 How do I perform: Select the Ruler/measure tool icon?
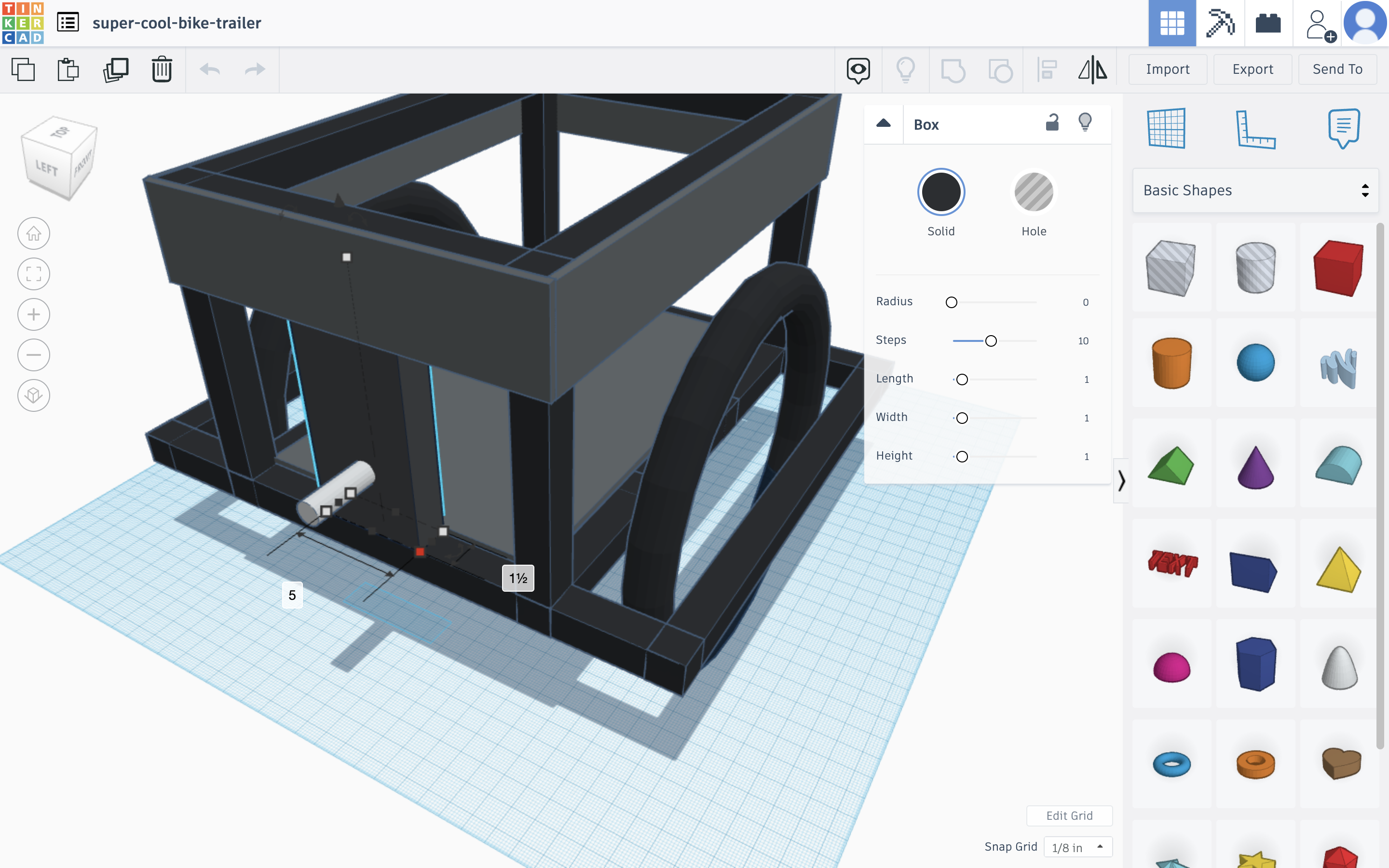[x=1254, y=127]
